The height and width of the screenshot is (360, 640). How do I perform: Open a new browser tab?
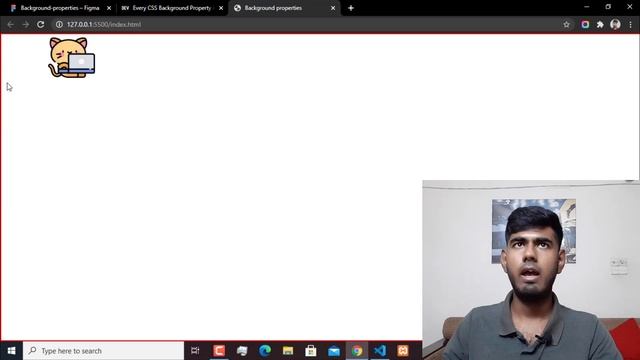click(x=351, y=8)
